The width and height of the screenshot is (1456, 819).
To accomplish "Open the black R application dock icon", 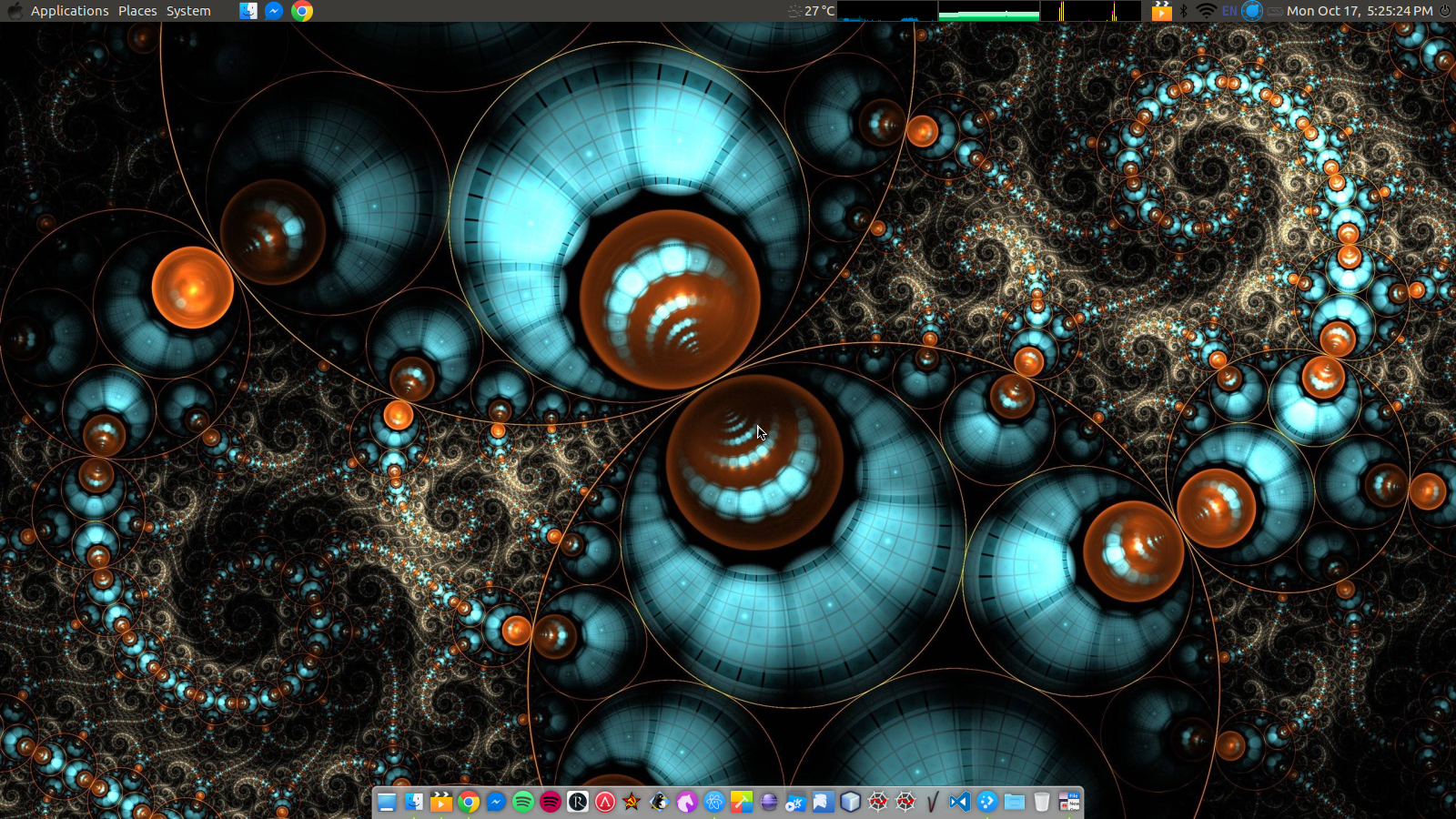I will pos(578,802).
